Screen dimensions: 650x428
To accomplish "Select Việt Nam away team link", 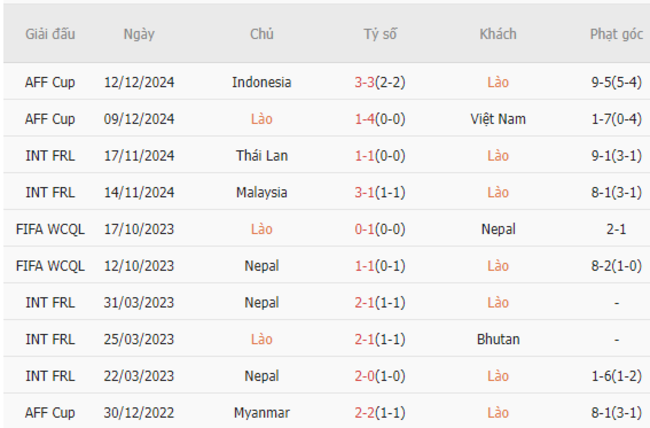I will (x=498, y=119).
